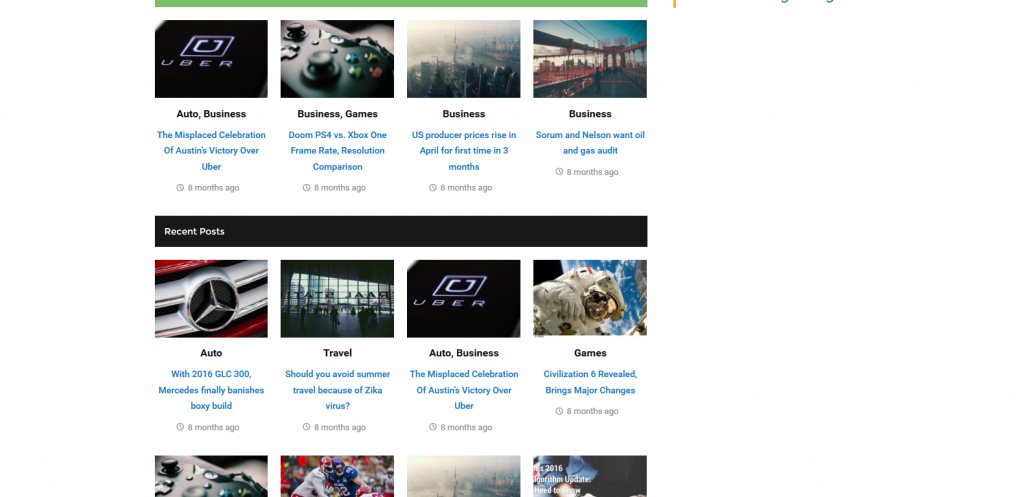This screenshot has width=1024, height=497.
Task: Open the Mercedes grille thumbnail
Action: tap(211, 298)
